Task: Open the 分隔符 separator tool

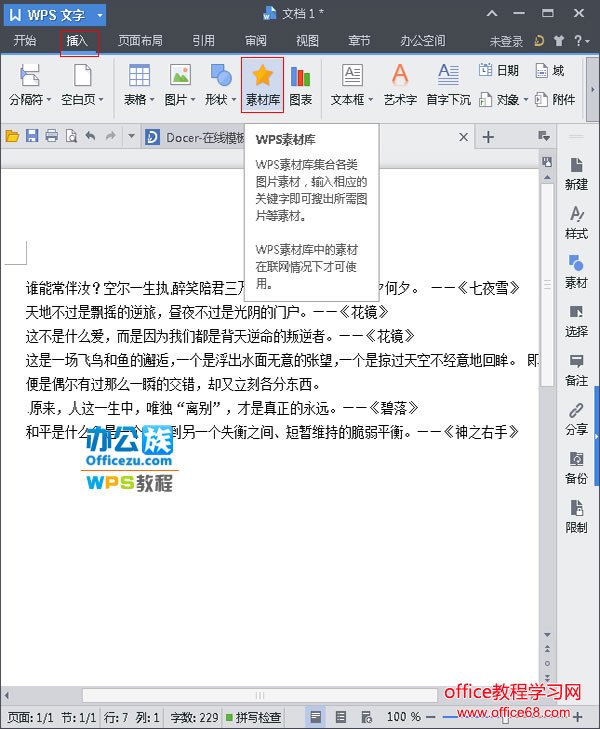Action: click(29, 85)
